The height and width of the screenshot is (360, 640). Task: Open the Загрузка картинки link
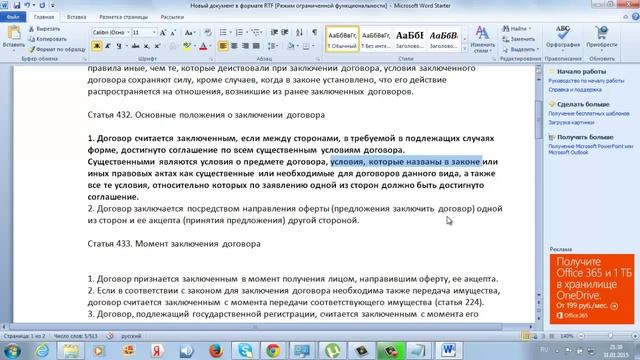point(571,122)
